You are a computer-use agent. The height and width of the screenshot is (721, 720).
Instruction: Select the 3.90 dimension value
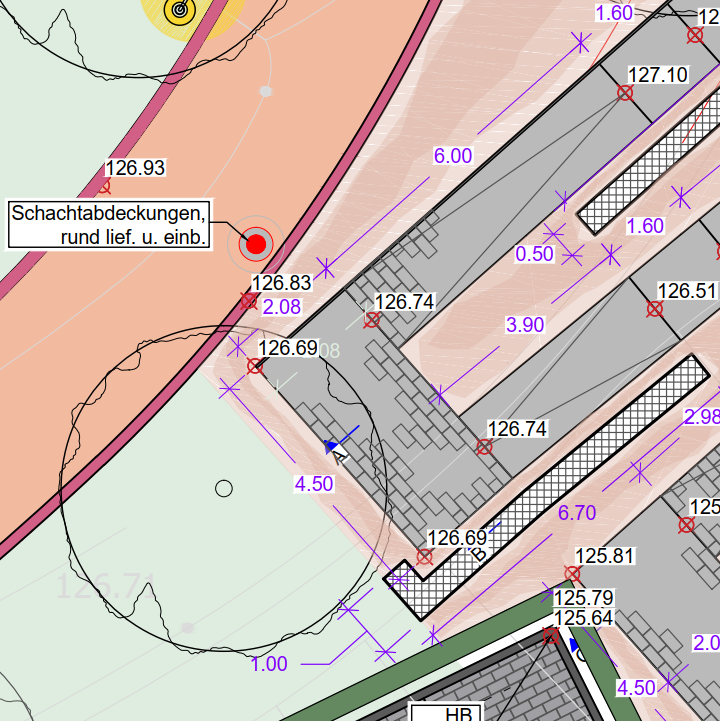525,325
